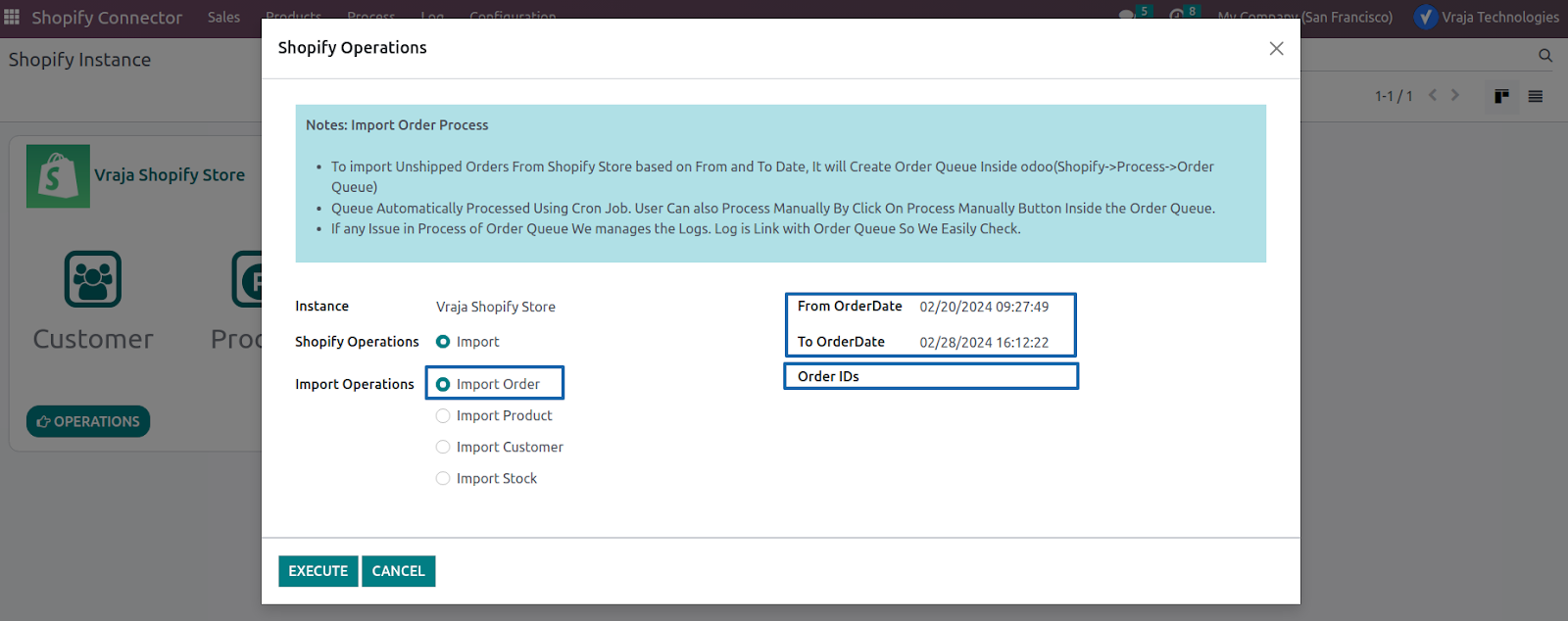Open the Shopify Connector app home

107,18
